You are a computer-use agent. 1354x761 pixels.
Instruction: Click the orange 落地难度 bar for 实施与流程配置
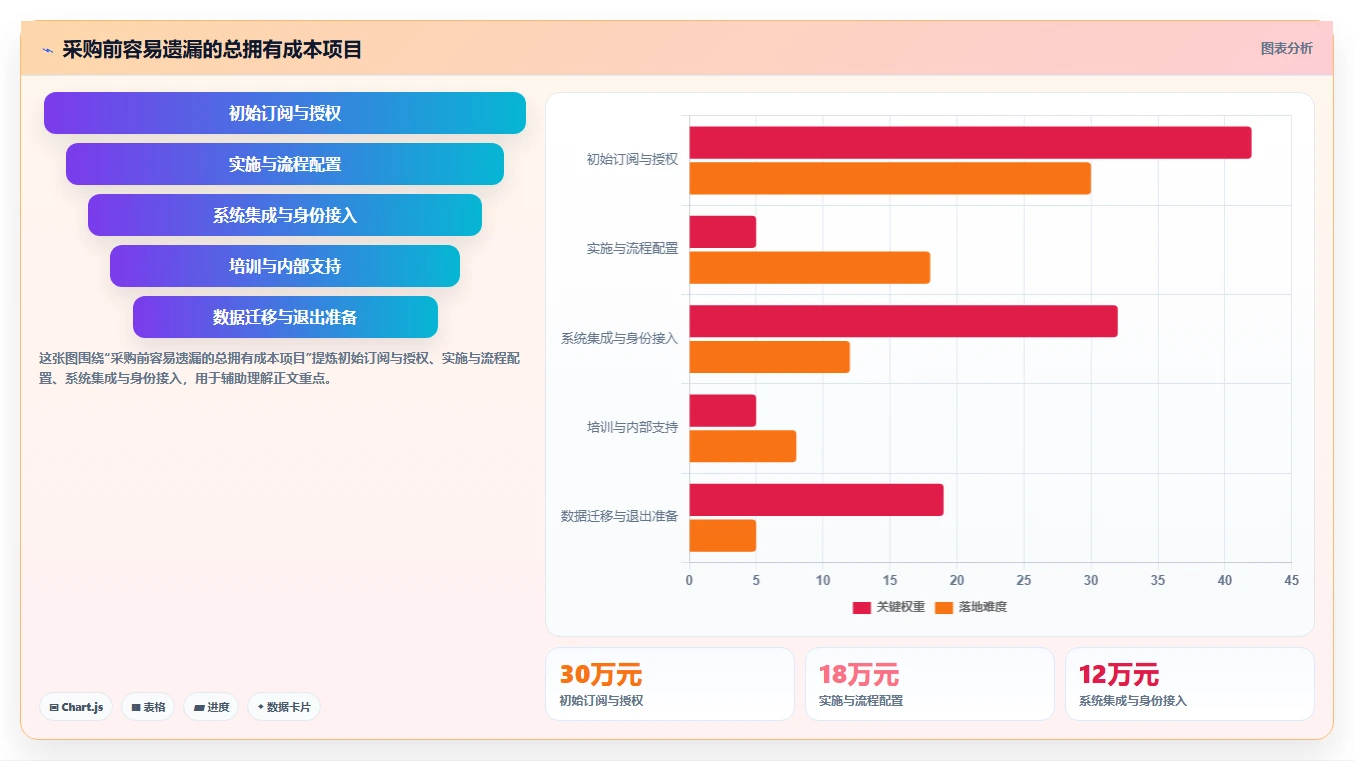point(810,268)
